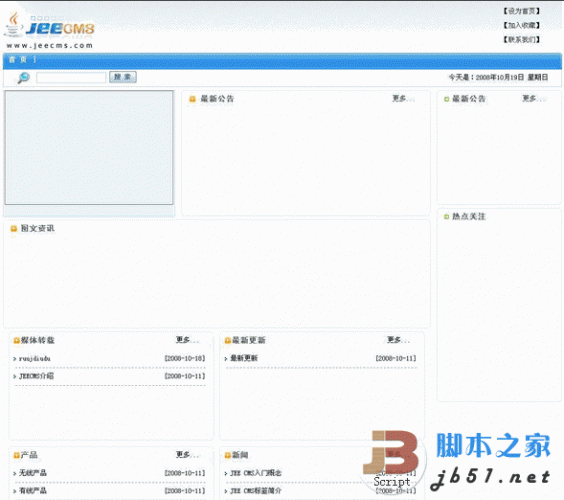This screenshot has height=500, width=564.
Task: Click the 【联系我们】 link
Action: click(x=521, y=39)
